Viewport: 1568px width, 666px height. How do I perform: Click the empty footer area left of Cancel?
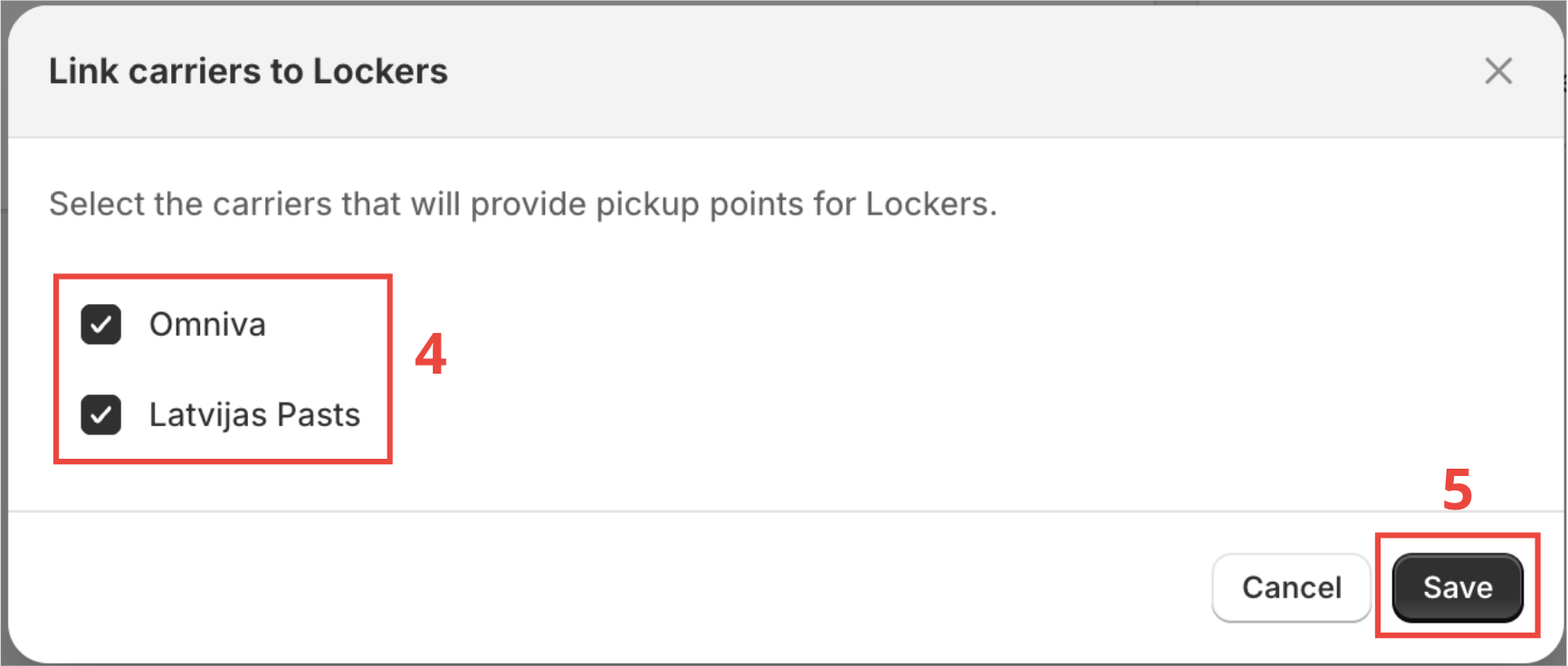[x=634, y=588]
